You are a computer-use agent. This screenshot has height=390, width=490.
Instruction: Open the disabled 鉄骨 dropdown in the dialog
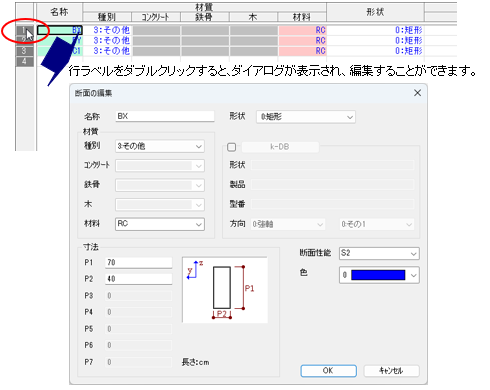click(160, 185)
